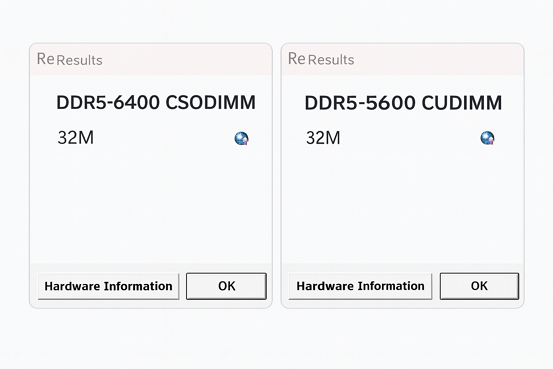Select the DDR5-6400 CSODIMM heading text

pyautogui.click(x=156, y=103)
